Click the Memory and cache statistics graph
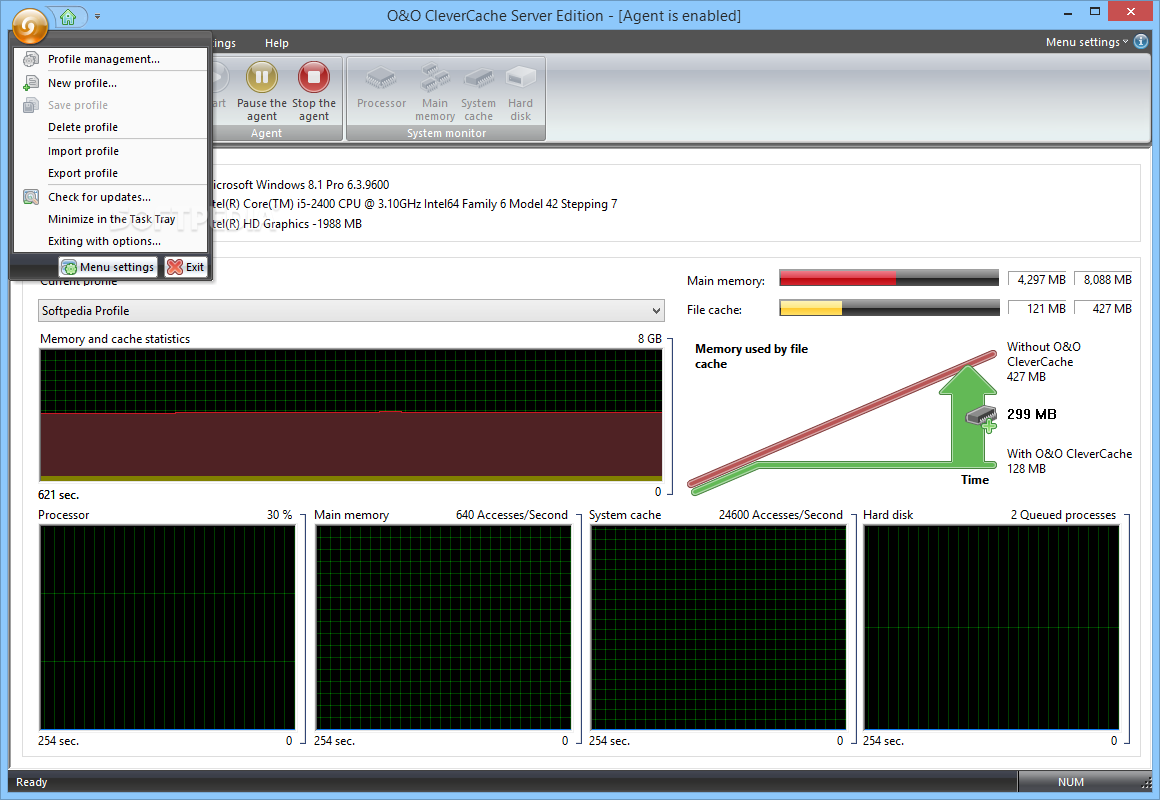 (x=351, y=415)
